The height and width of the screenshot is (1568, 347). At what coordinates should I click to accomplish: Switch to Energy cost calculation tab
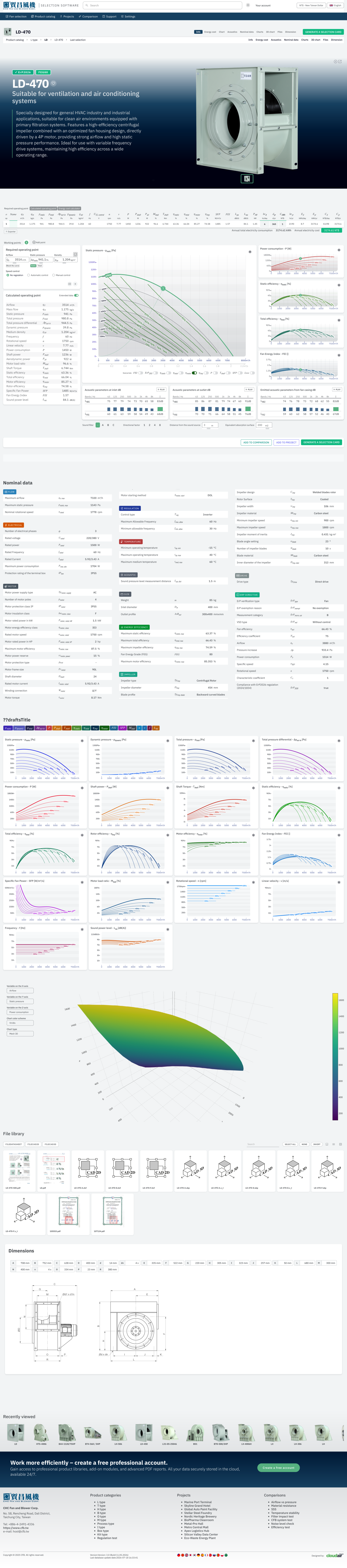pyautogui.click(x=69, y=208)
